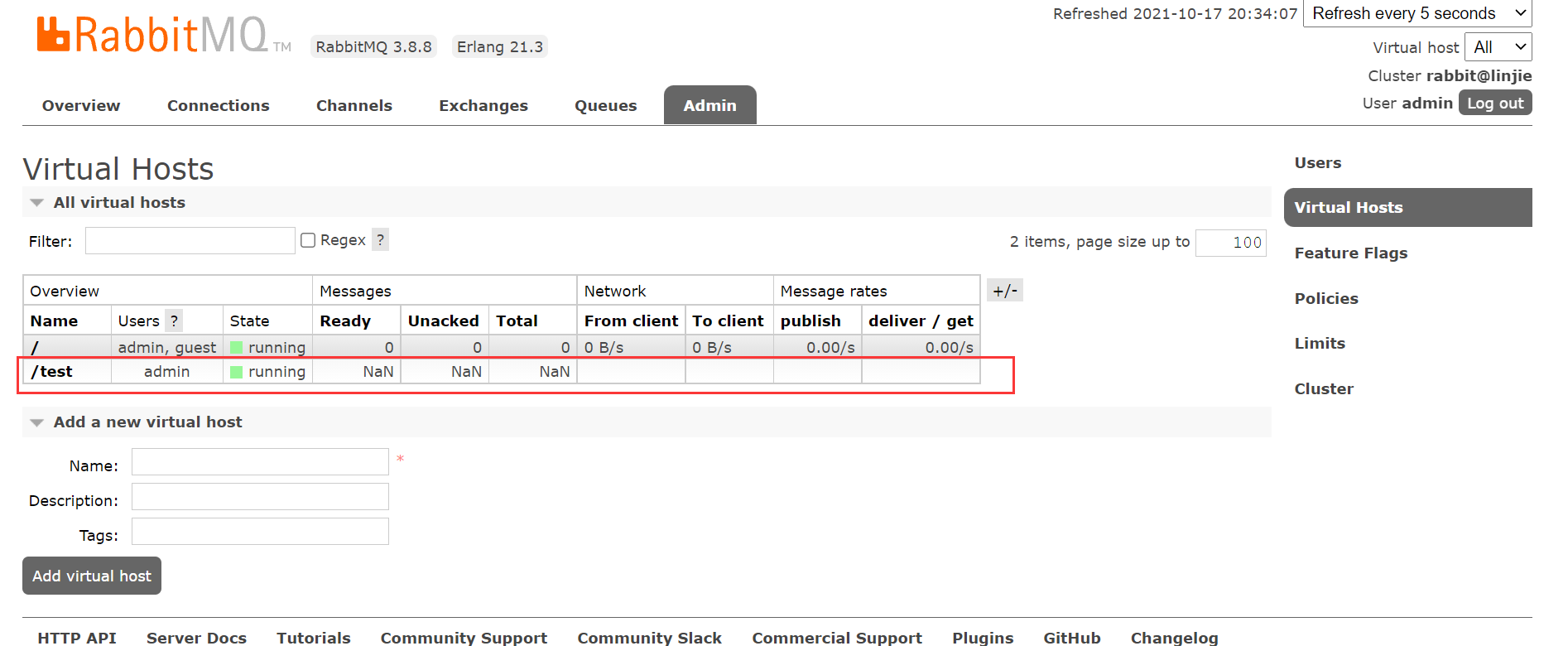The height and width of the screenshot is (646, 1568).
Task: Open the Users column help question mark
Action: click(x=174, y=321)
